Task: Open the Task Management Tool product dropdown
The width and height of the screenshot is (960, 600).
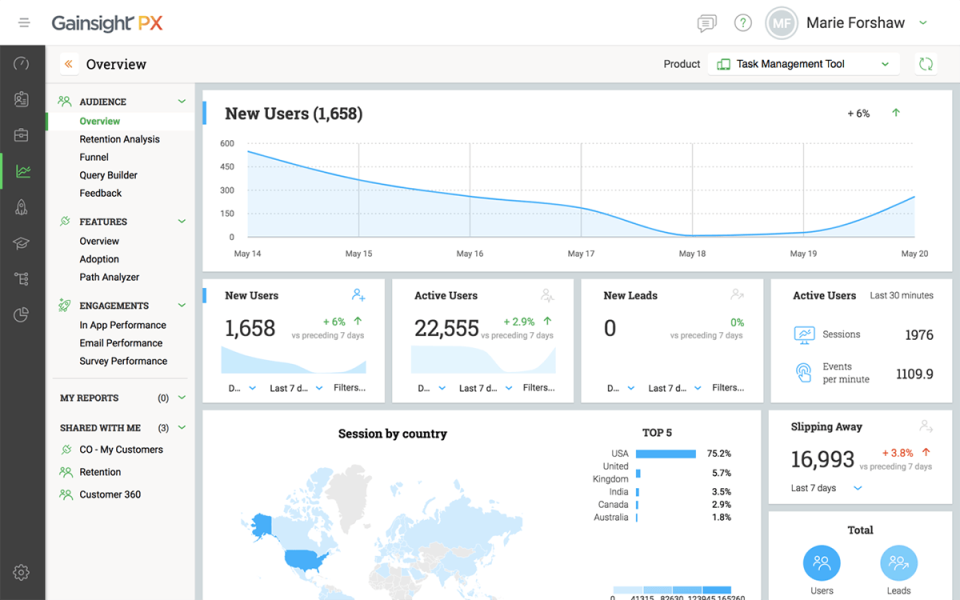Action: click(x=802, y=63)
